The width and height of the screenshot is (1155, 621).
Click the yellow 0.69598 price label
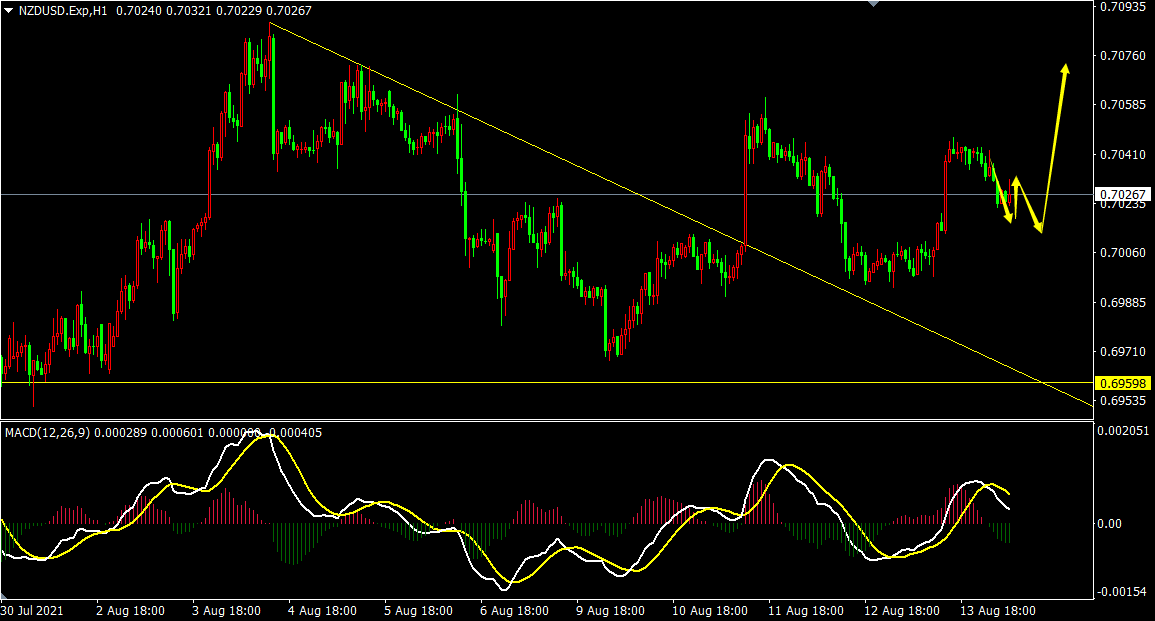tap(1124, 383)
